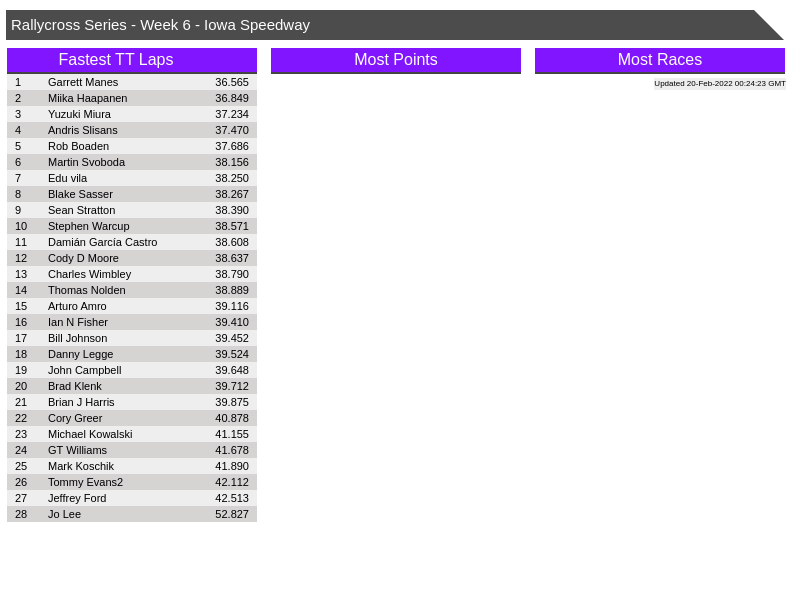The height and width of the screenshot is (600, 800).
Task: Click the Updated timestamp text
Action: [719, 84]
